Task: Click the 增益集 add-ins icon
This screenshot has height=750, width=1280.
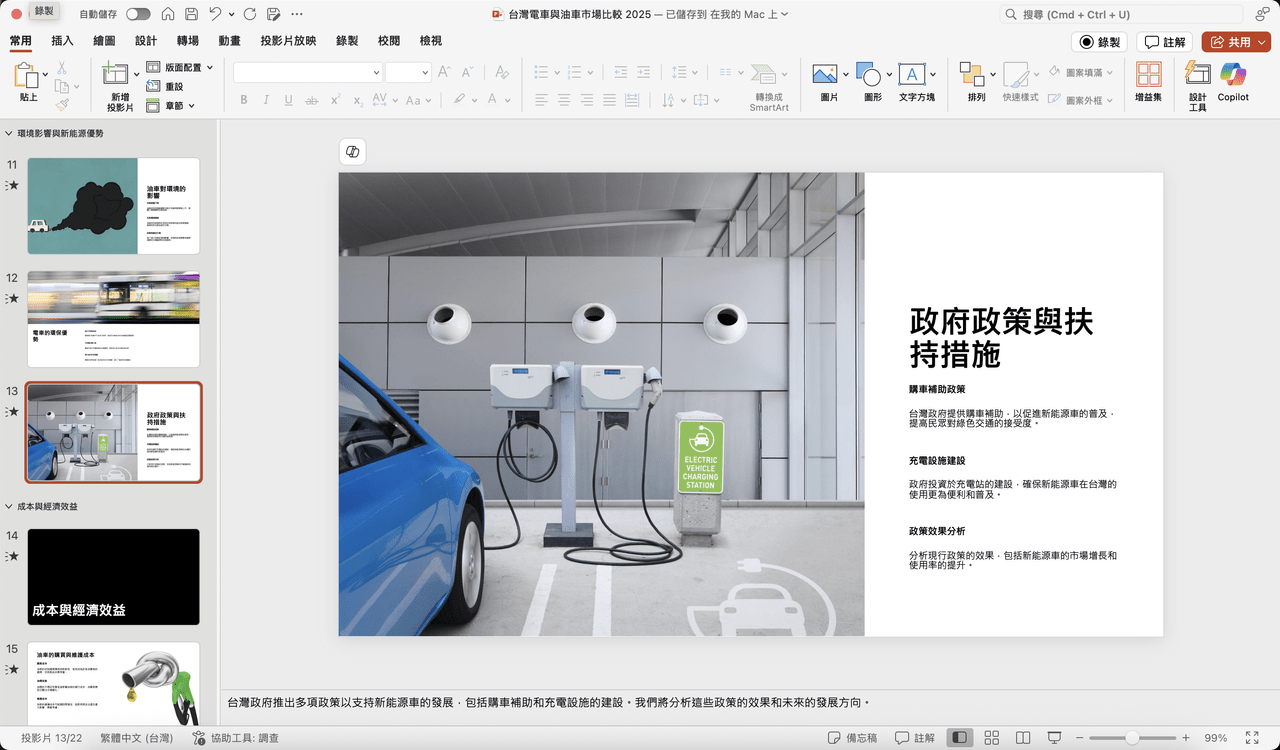Action: 1149,75
